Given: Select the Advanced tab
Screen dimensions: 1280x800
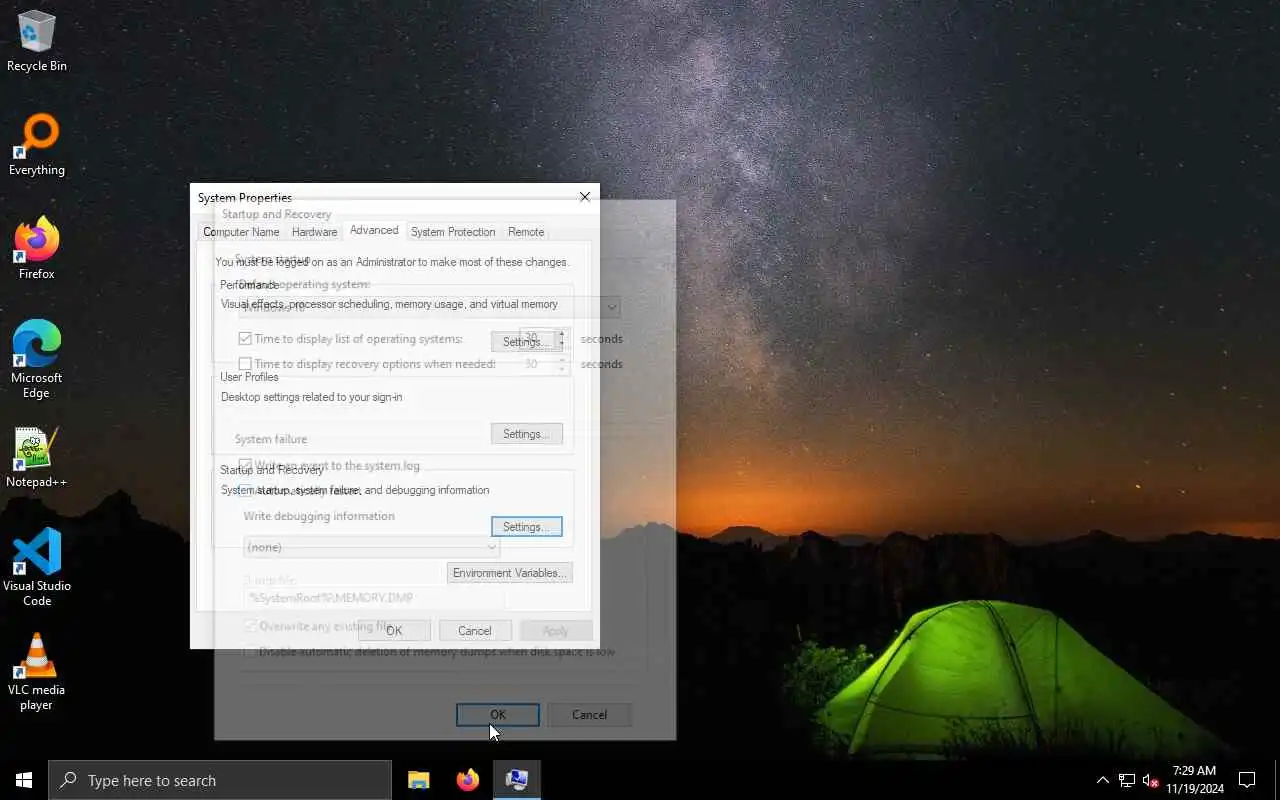Looking at the screenshot, I should click(374, 230).
